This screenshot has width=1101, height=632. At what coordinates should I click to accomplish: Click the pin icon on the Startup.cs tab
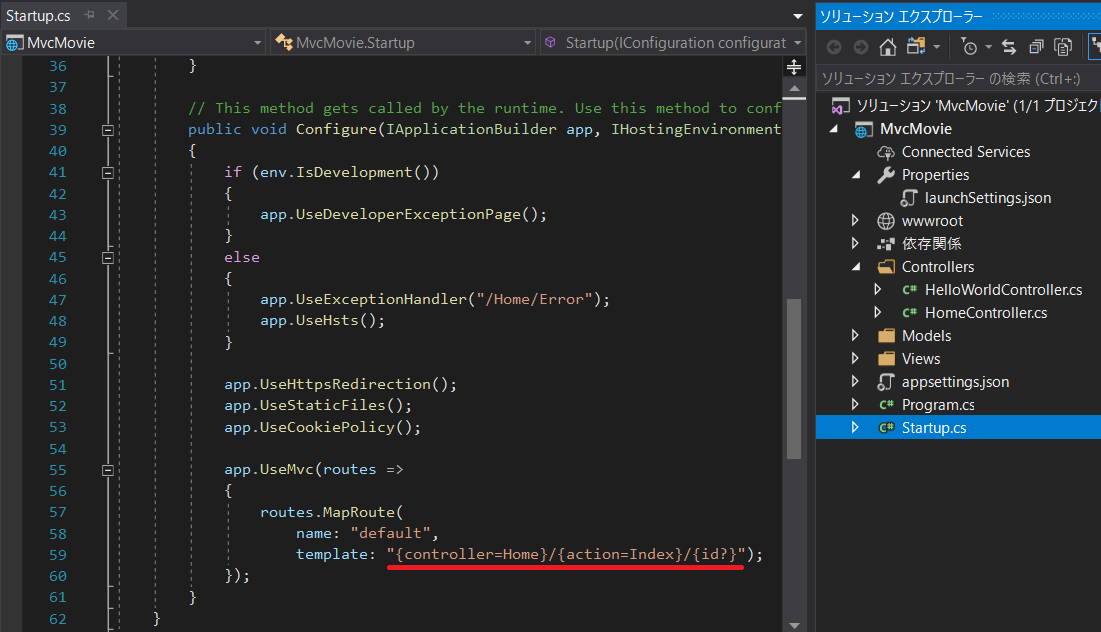coord(89,15)
